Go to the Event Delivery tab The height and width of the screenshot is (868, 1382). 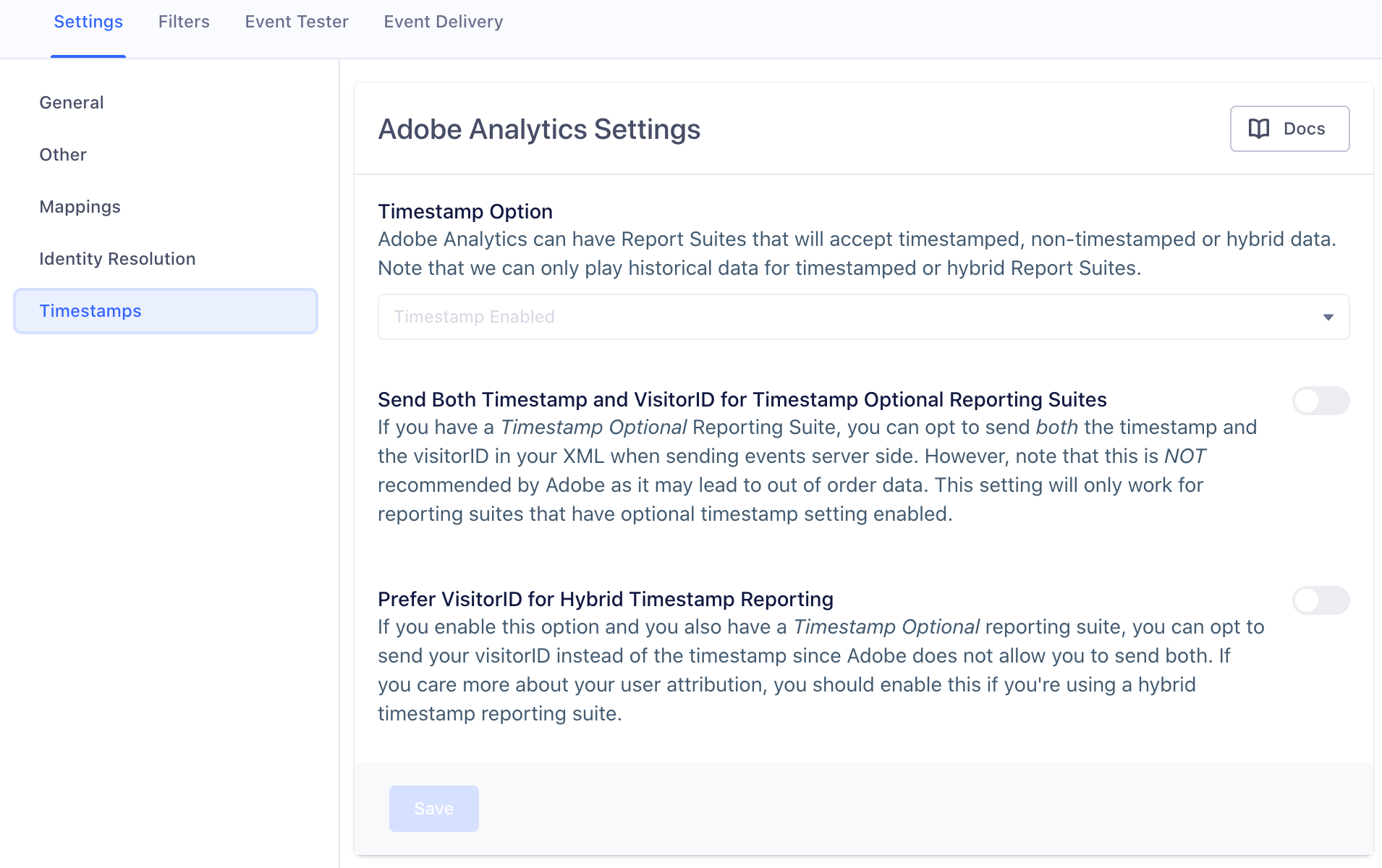444,22
